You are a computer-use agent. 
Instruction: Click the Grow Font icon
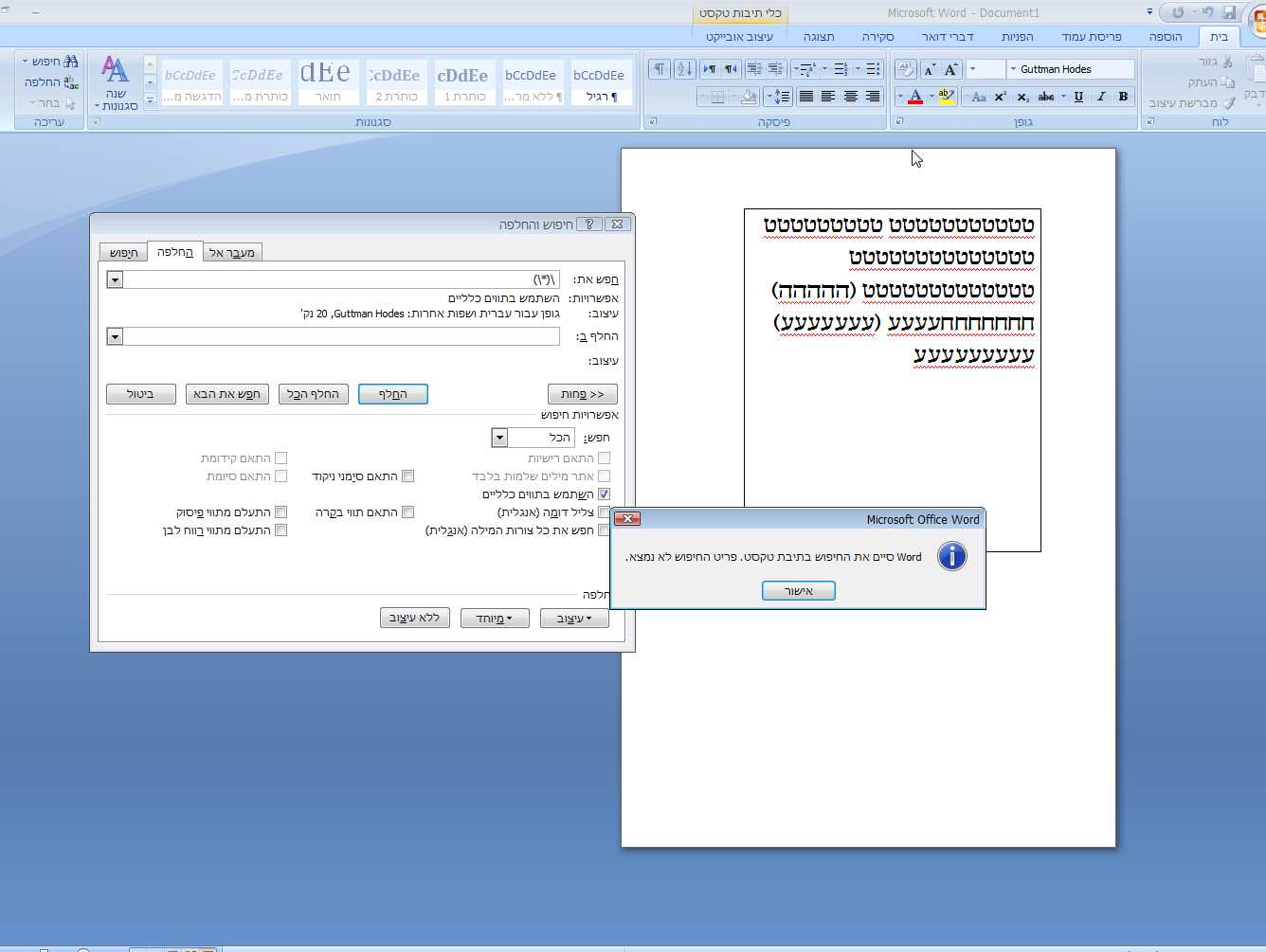(x=951, y=69)
